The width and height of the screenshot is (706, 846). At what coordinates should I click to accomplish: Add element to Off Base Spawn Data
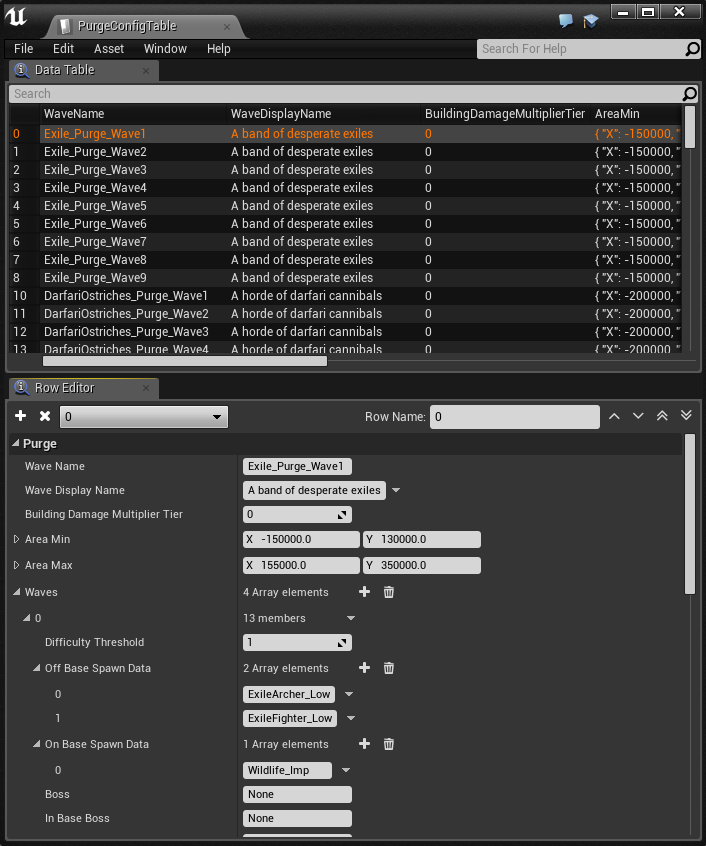click(x=365, y=668)
